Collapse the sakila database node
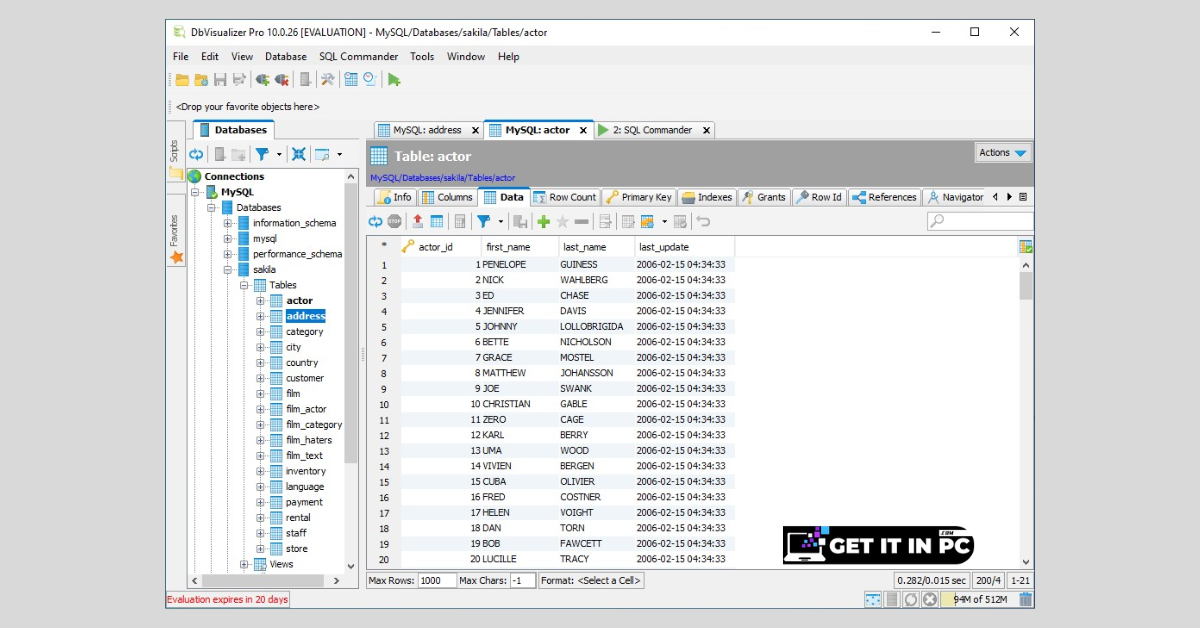The width and height of the screenshot is (1200, 628). click(228, 270)
